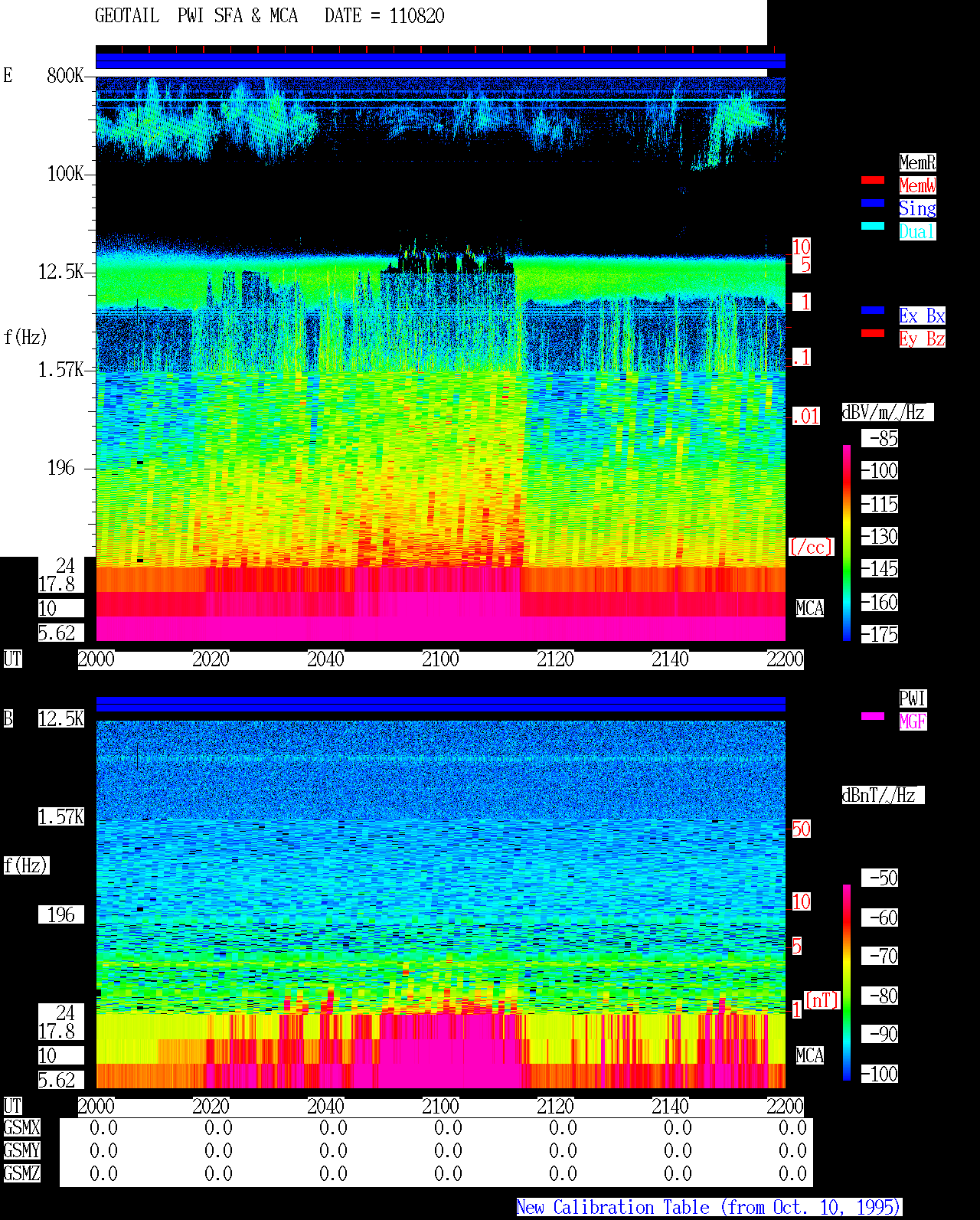
Task: Click the blue status bar above E spectrogram
Action: pos(440,61)
